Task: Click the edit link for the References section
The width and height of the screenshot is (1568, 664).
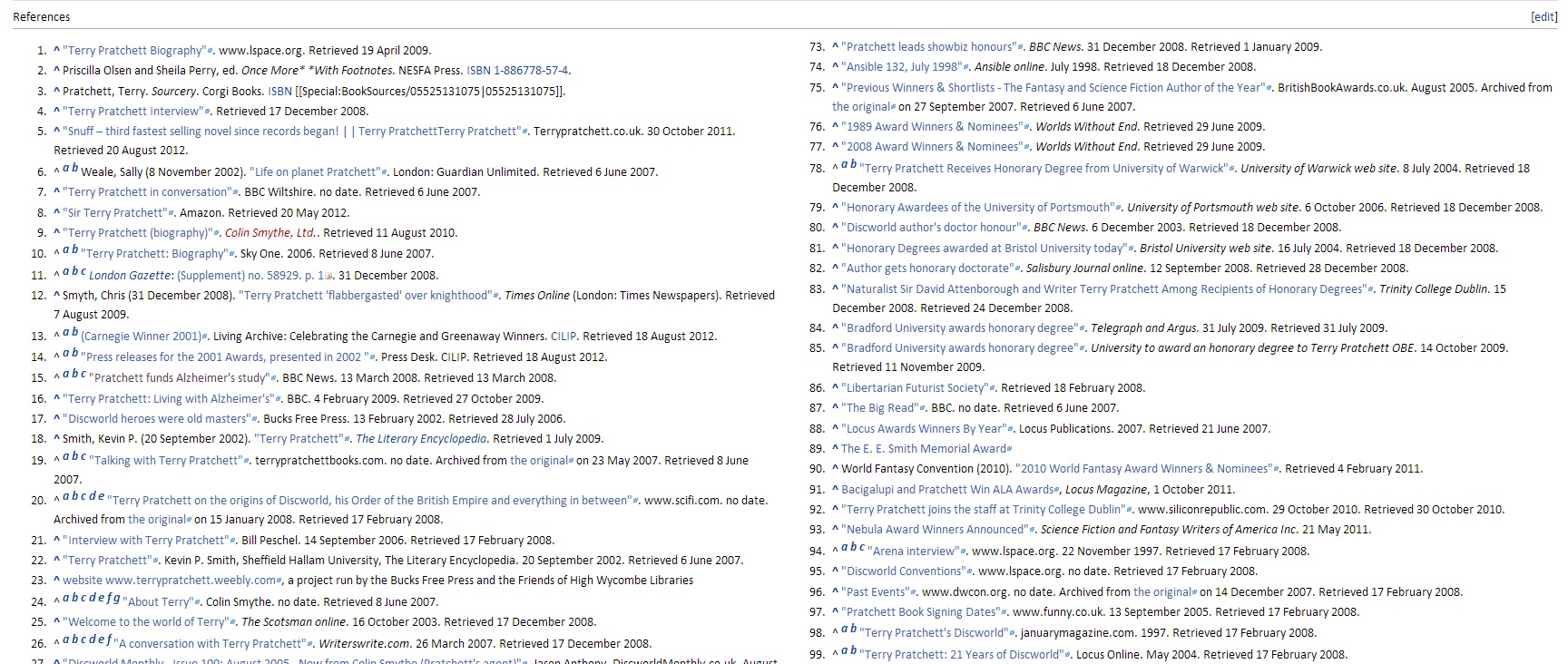Action: pos(1543,17)
